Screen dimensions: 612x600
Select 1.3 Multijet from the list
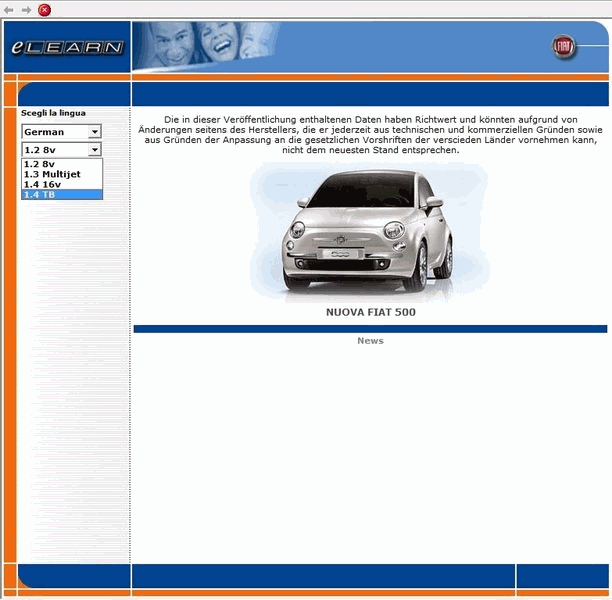point(62,174)
